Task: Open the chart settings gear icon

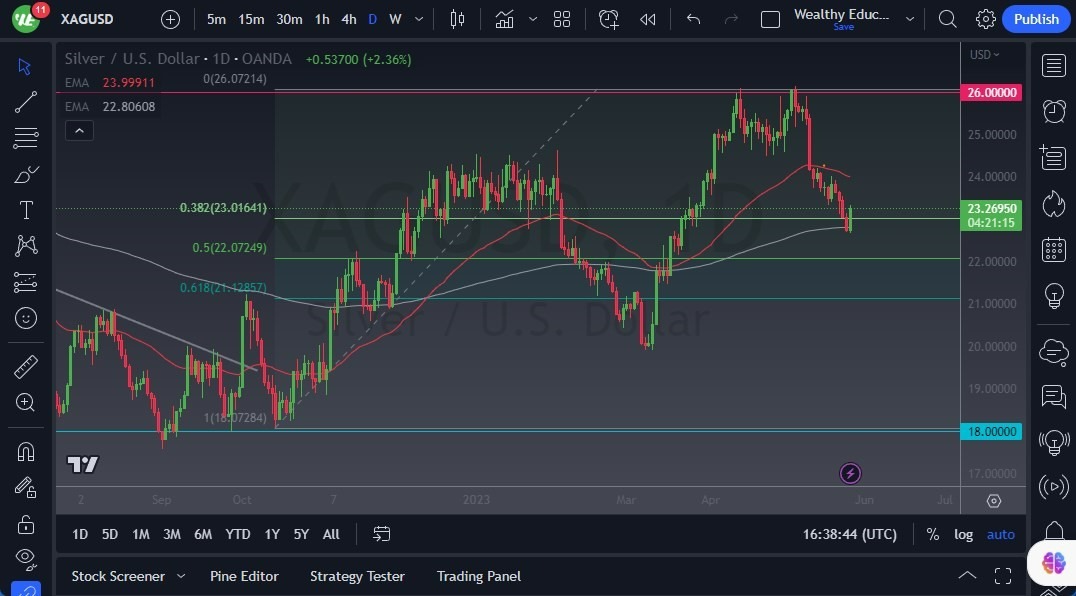Action: [985, 19]
